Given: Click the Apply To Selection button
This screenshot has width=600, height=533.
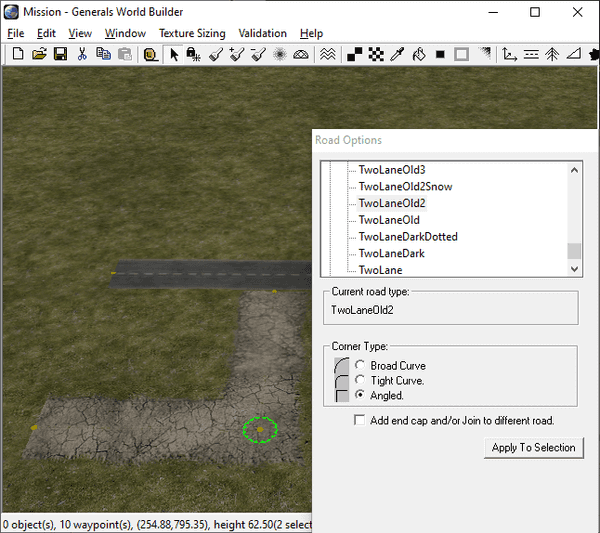Looking at the screenshot, I should pos(533,448).
